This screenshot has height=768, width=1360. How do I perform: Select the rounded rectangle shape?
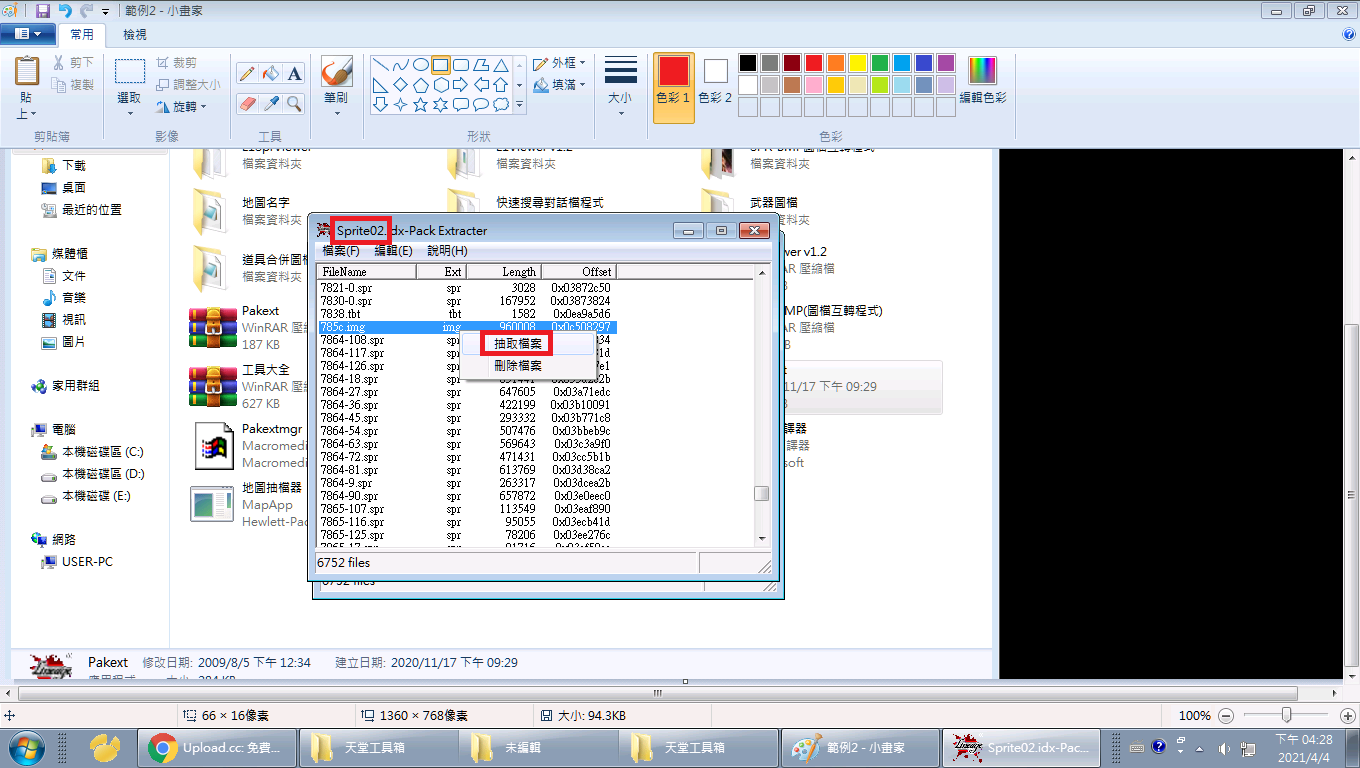click(460, 65)
